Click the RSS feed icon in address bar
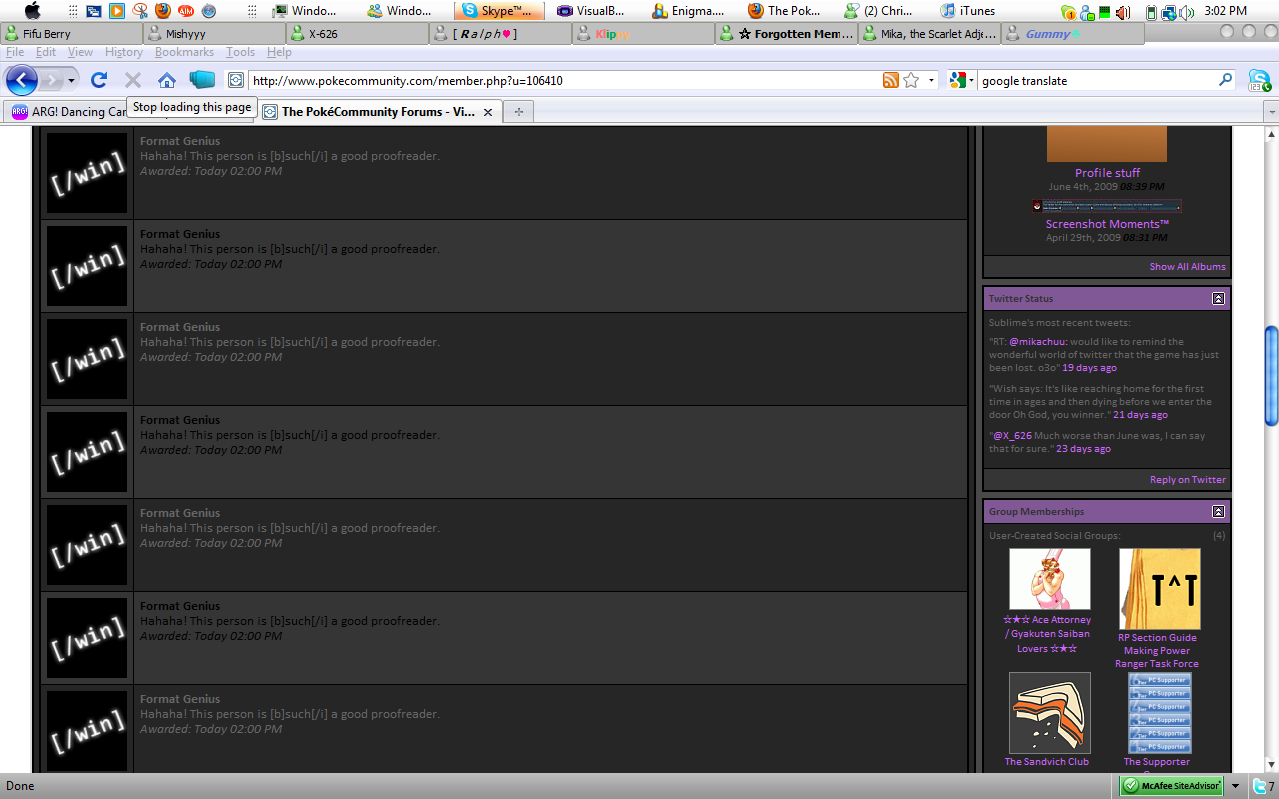 [x=890, y=80]
